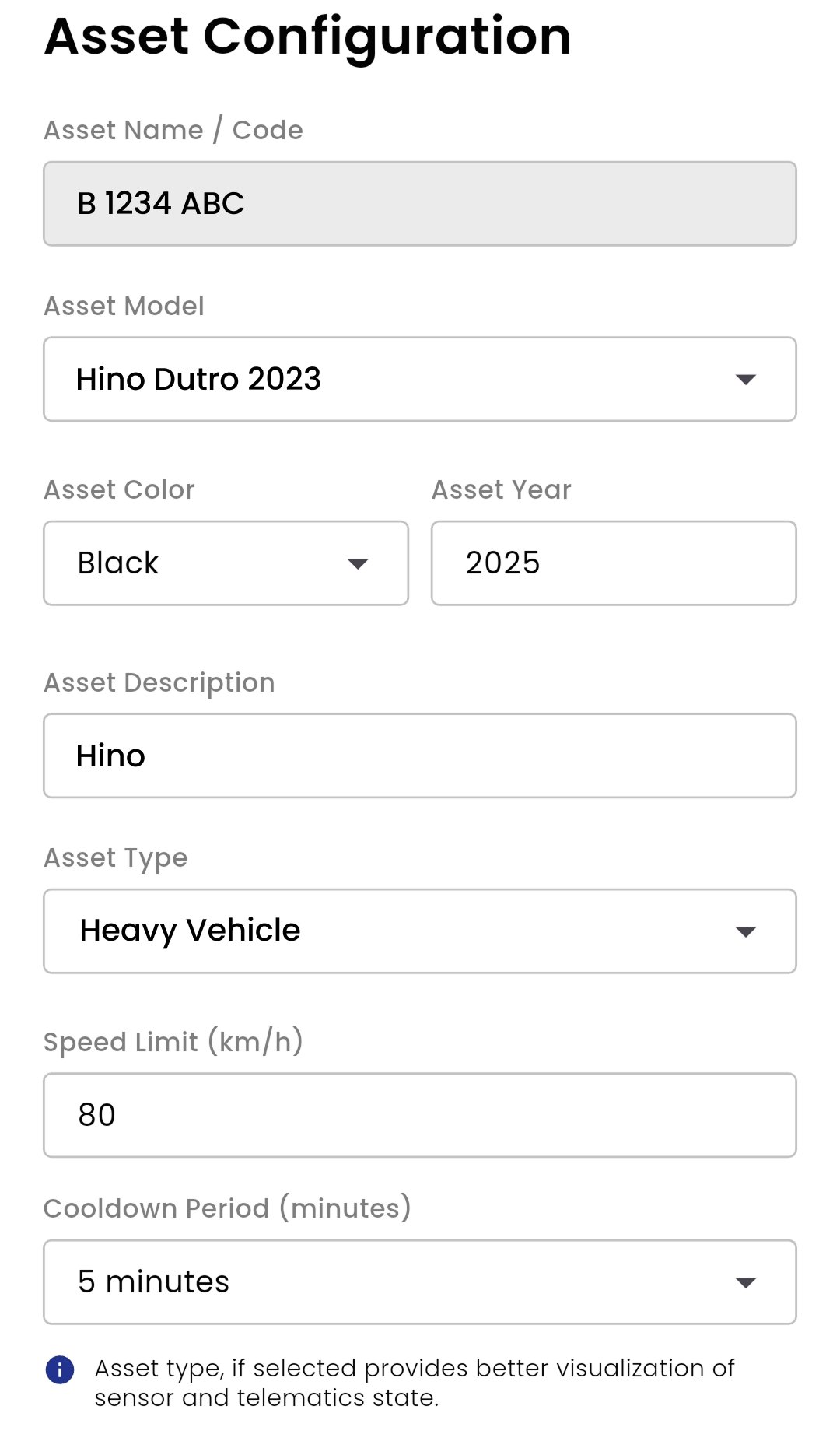Select the Asset Year label text

click(x=501, y=489)
